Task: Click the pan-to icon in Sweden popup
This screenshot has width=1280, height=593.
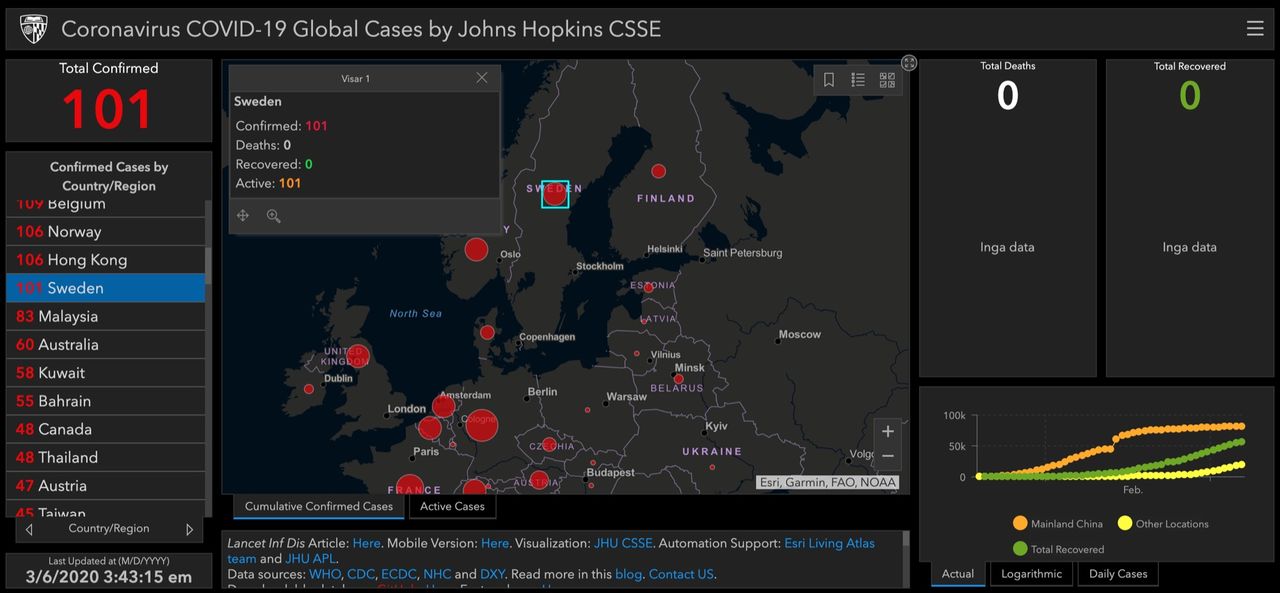Action: (243, 215)
